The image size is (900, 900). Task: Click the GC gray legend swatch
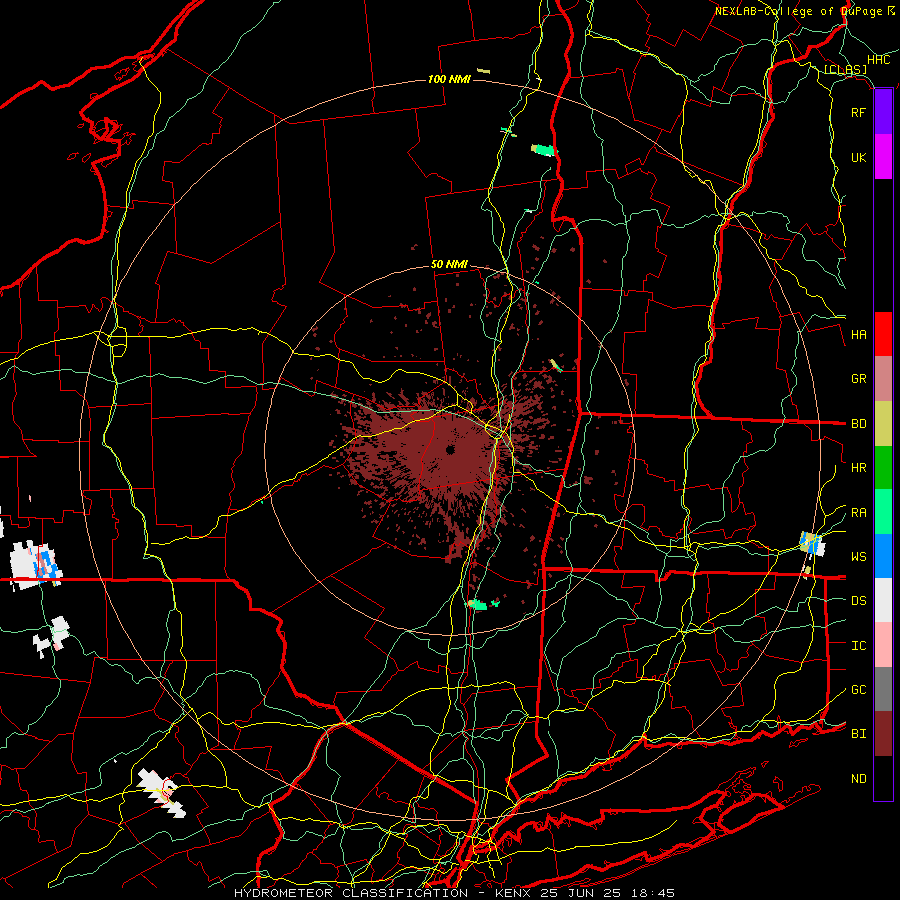click(x=883, y=689)
